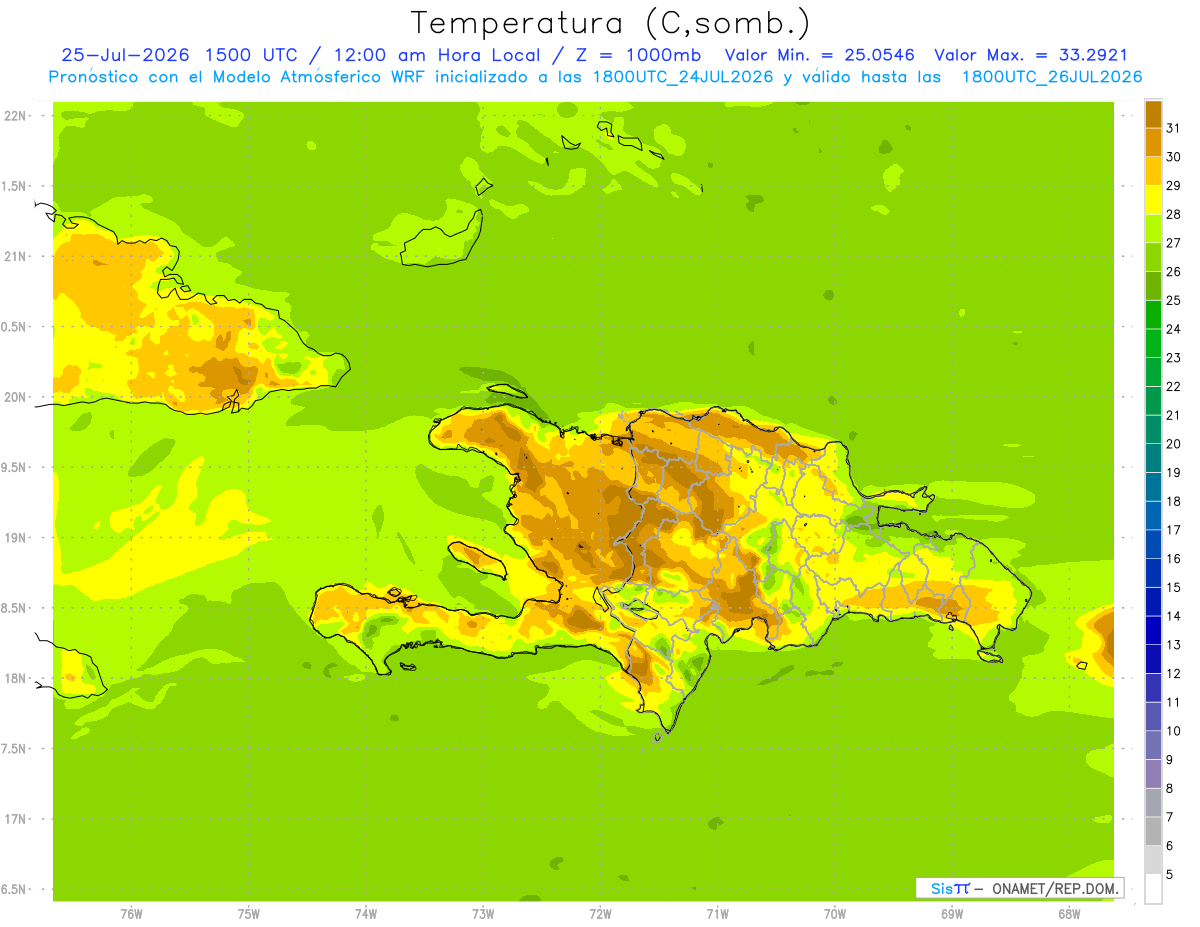The image size is (1200, 927).
Task: Click the 73W longitude label
Action: [483, 913]
